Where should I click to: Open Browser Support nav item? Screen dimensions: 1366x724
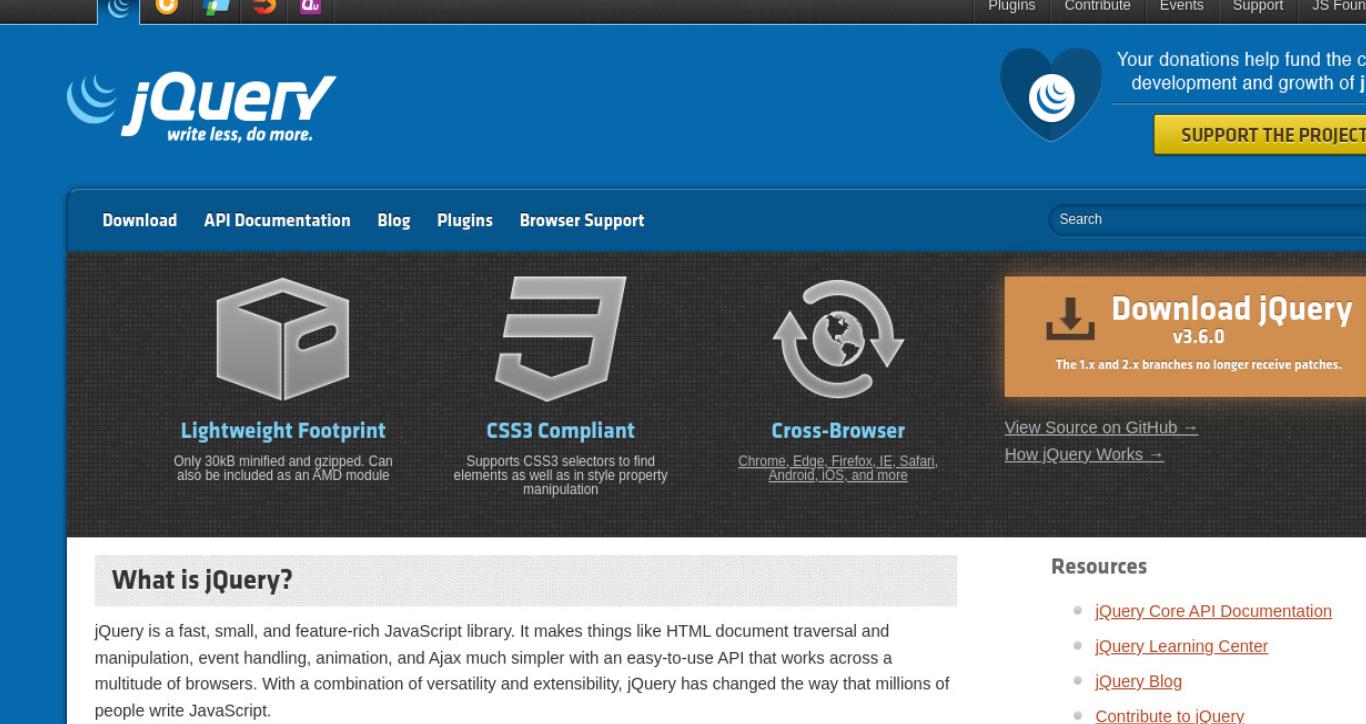pyautogui.click(x=582, y=220)
